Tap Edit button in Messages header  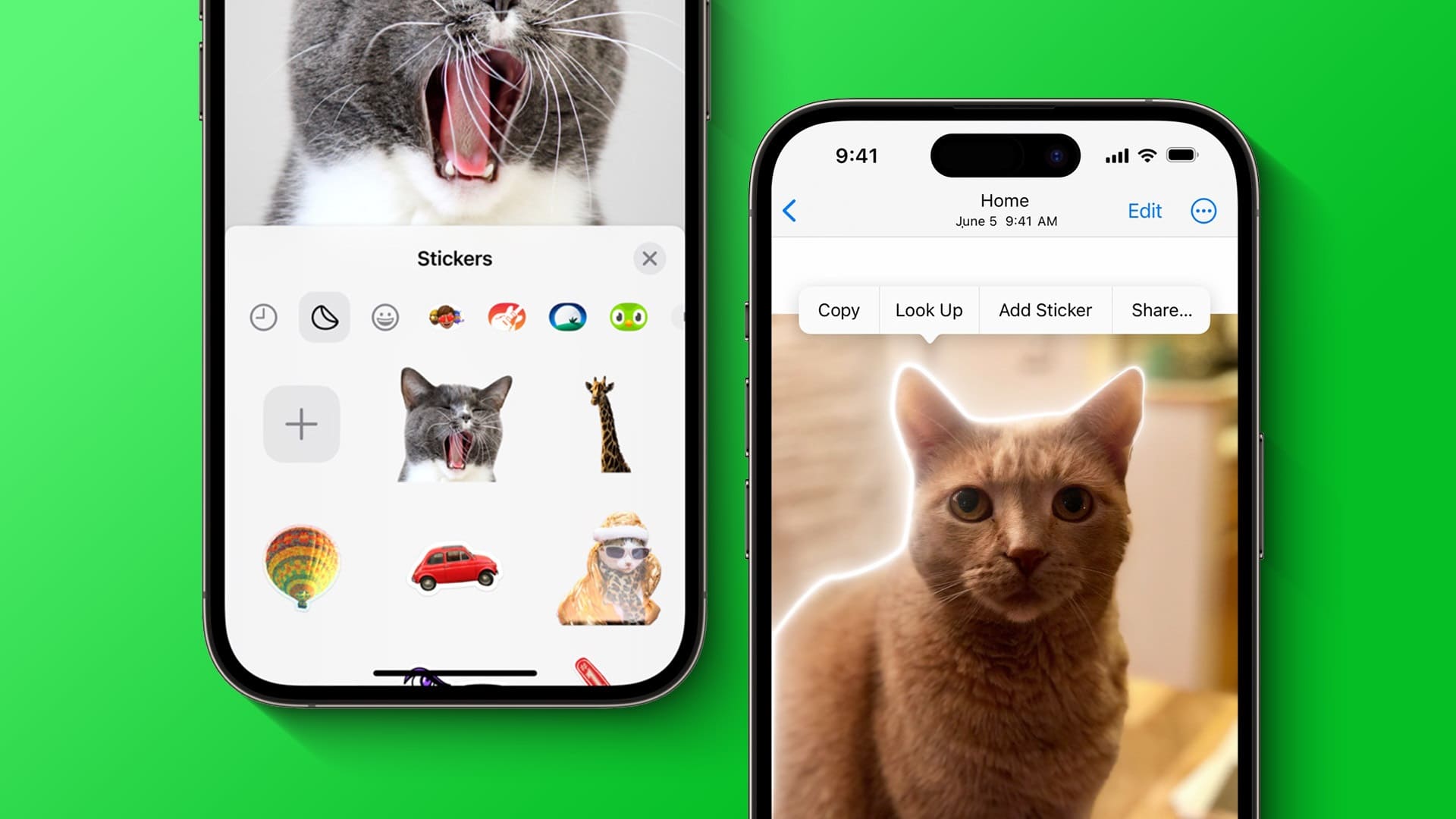coord(1146,211)
